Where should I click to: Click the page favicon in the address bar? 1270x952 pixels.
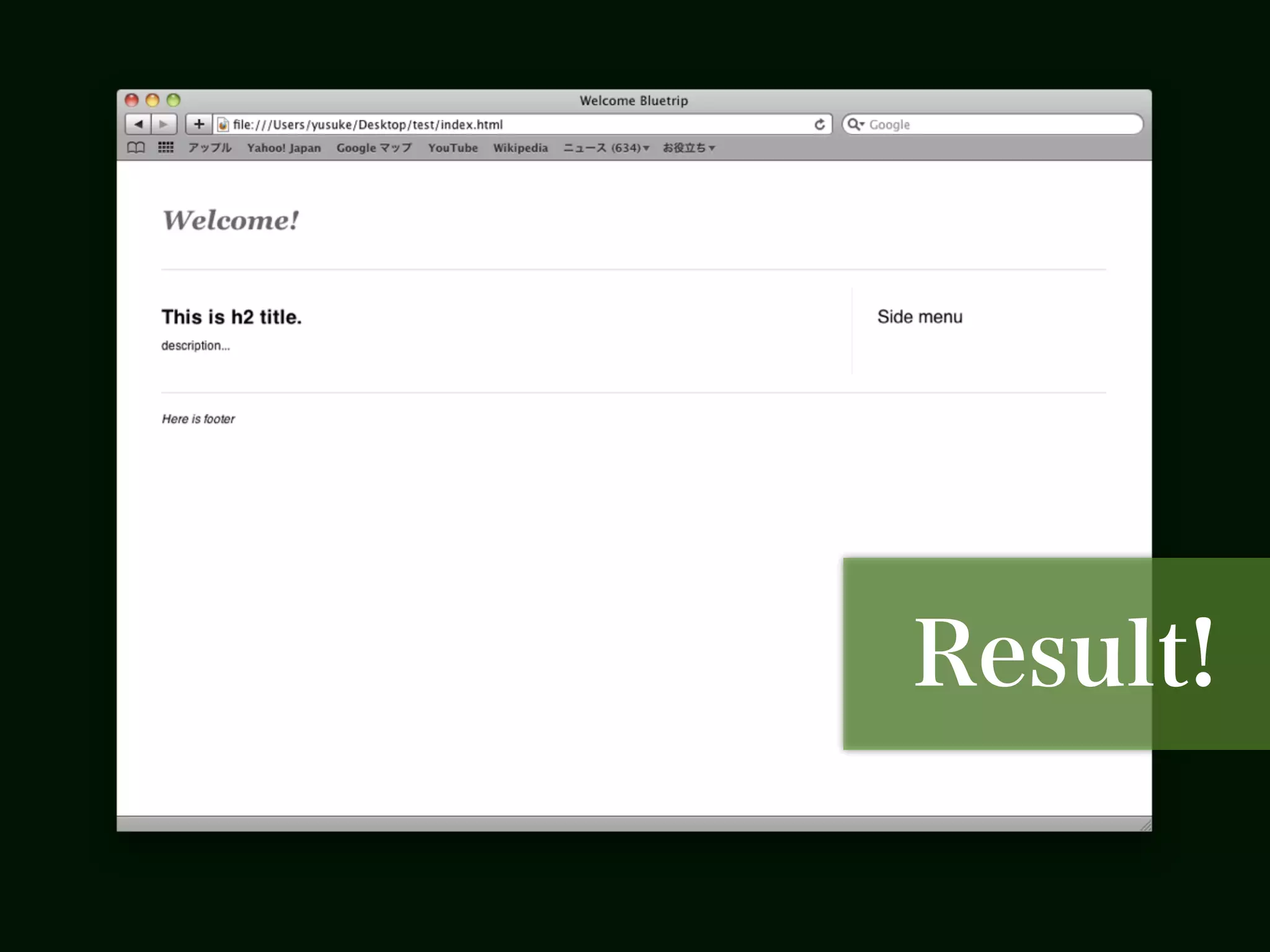[223, 125]
